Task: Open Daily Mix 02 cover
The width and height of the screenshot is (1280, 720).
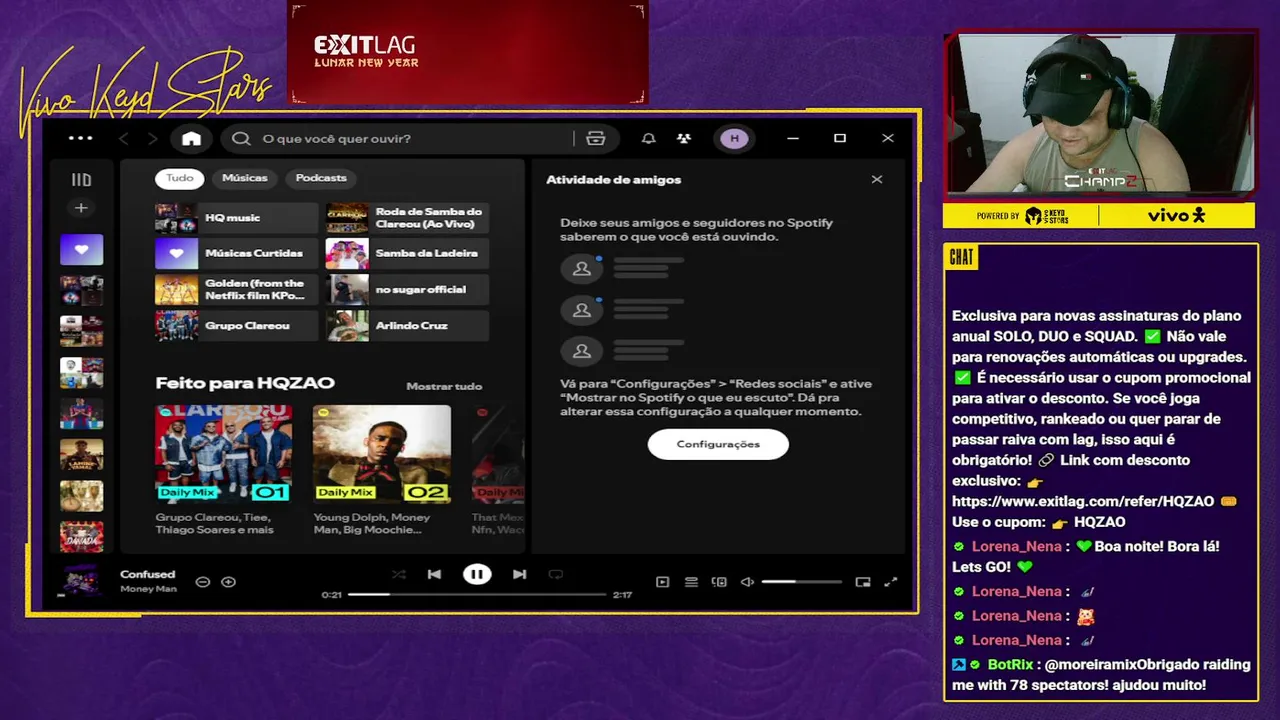Action: (x=382, y=453)
